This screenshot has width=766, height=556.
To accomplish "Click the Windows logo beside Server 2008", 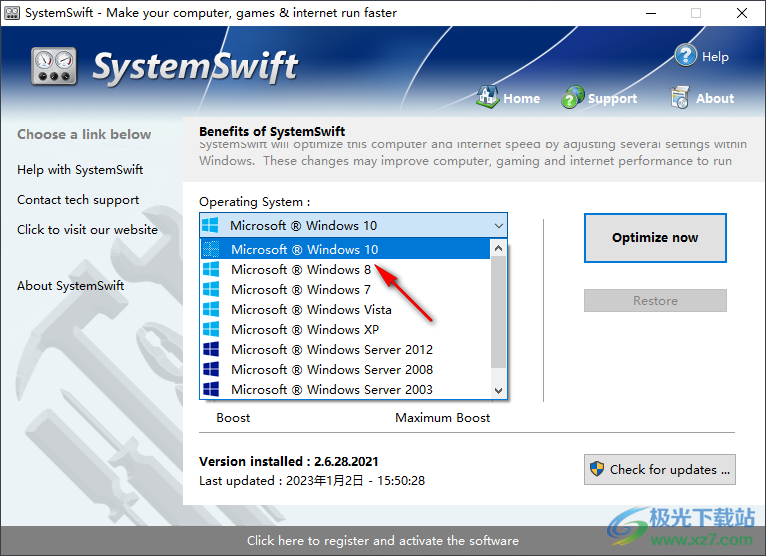I will coord(211,370).
